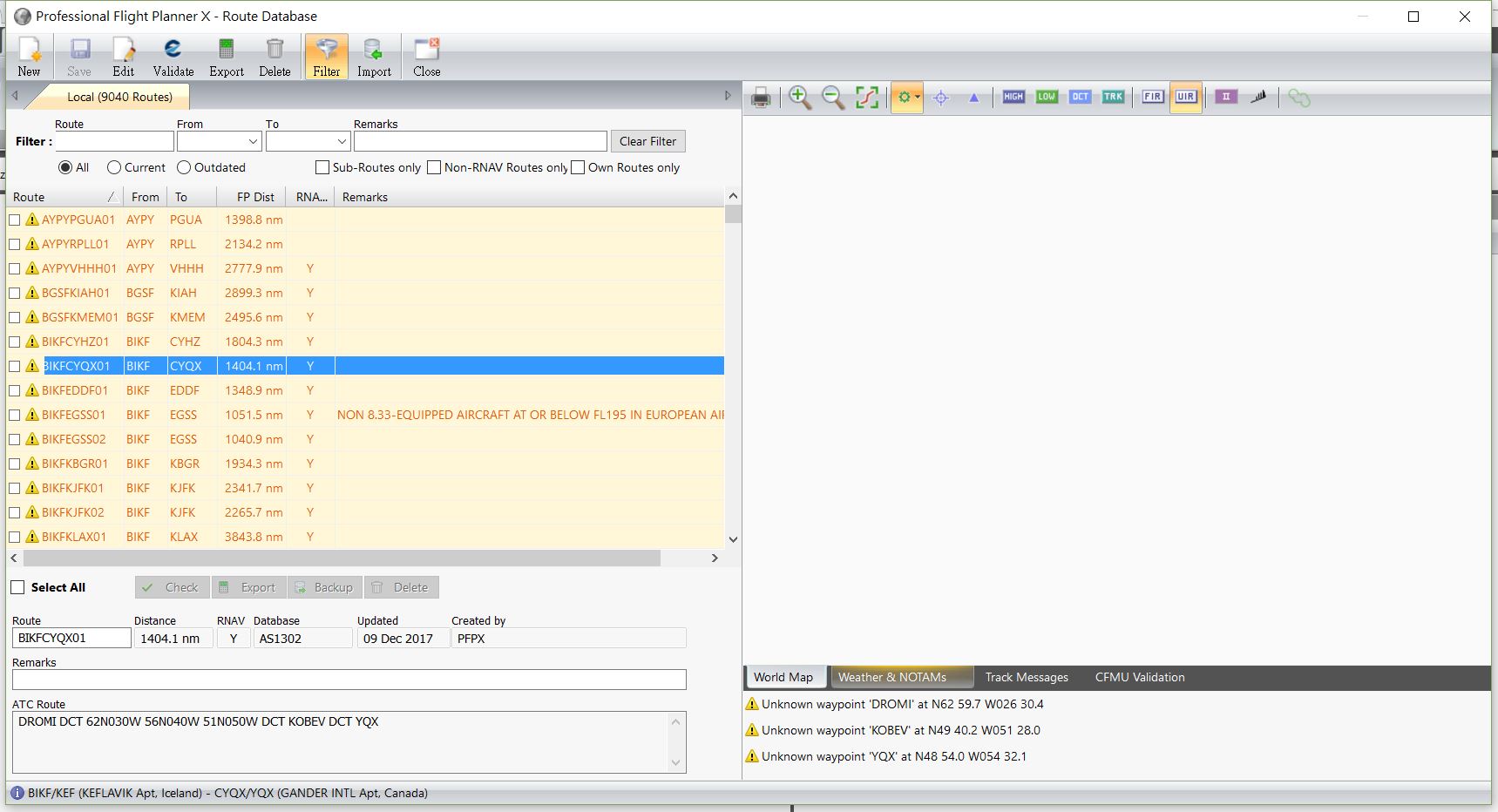Click the route list scroll down arrow
This screenshot has width=1498, height=812.
(x=733, y=539)
